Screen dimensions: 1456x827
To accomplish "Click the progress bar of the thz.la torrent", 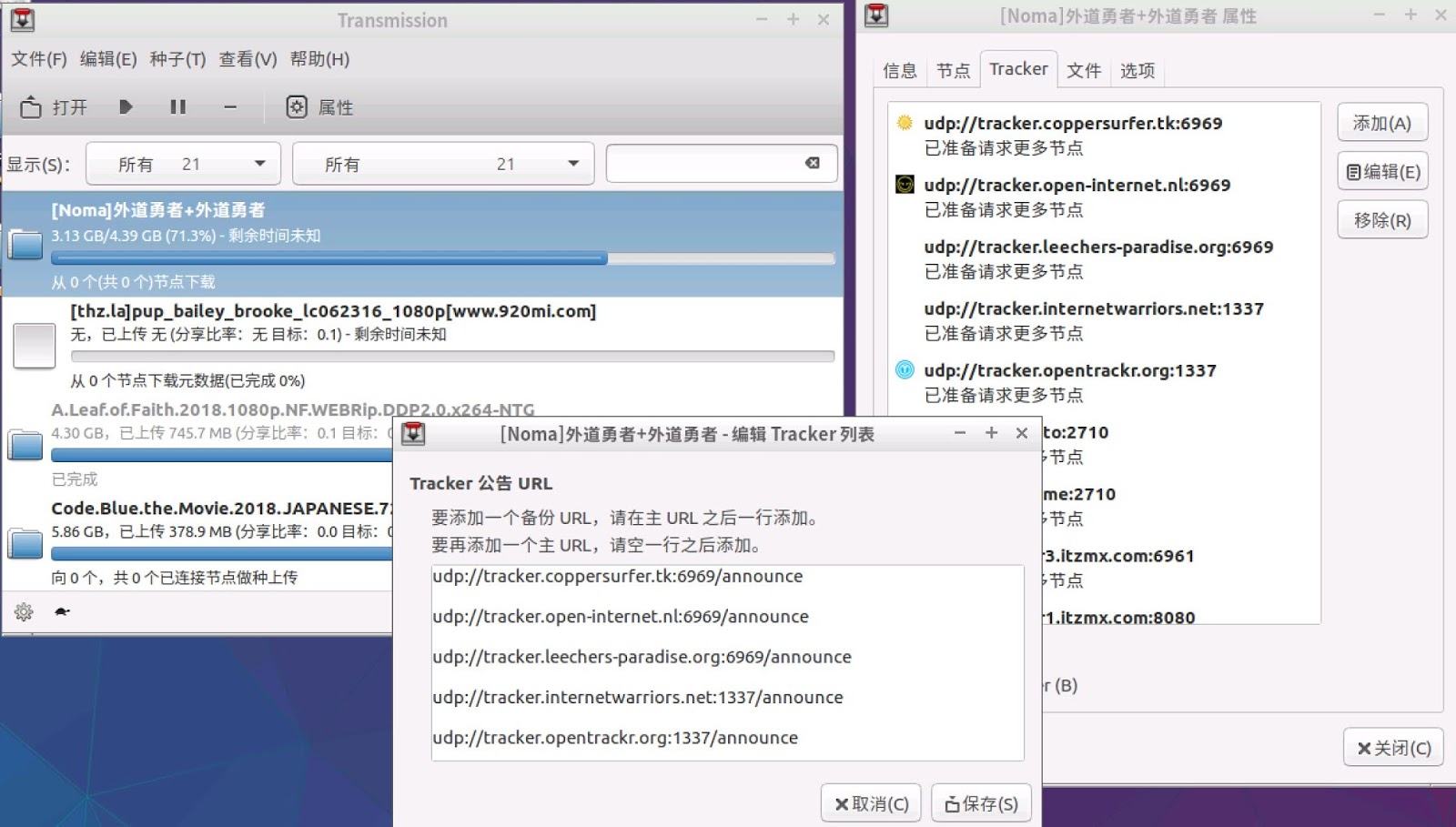I will (x=452, y=357).
